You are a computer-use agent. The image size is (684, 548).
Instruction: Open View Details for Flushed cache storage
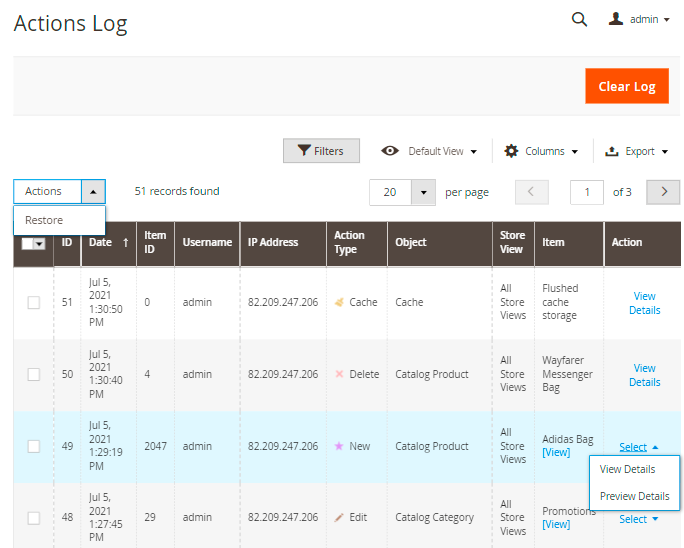click(x=644, y=302)
